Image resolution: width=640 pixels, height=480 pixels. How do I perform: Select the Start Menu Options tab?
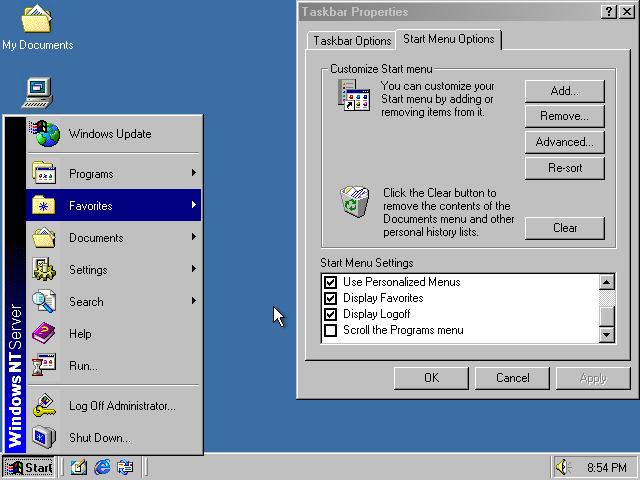(x=449, y=39)
